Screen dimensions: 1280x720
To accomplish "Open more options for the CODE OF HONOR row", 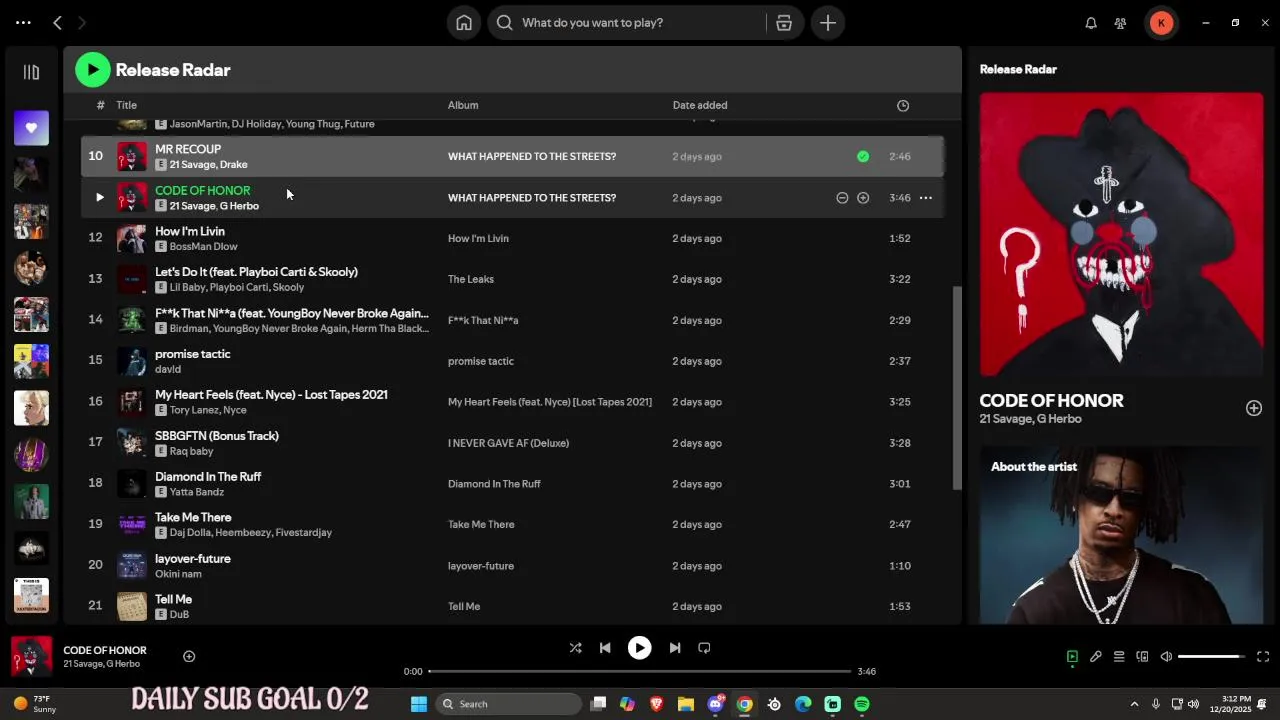I will (x=926, y=198).
